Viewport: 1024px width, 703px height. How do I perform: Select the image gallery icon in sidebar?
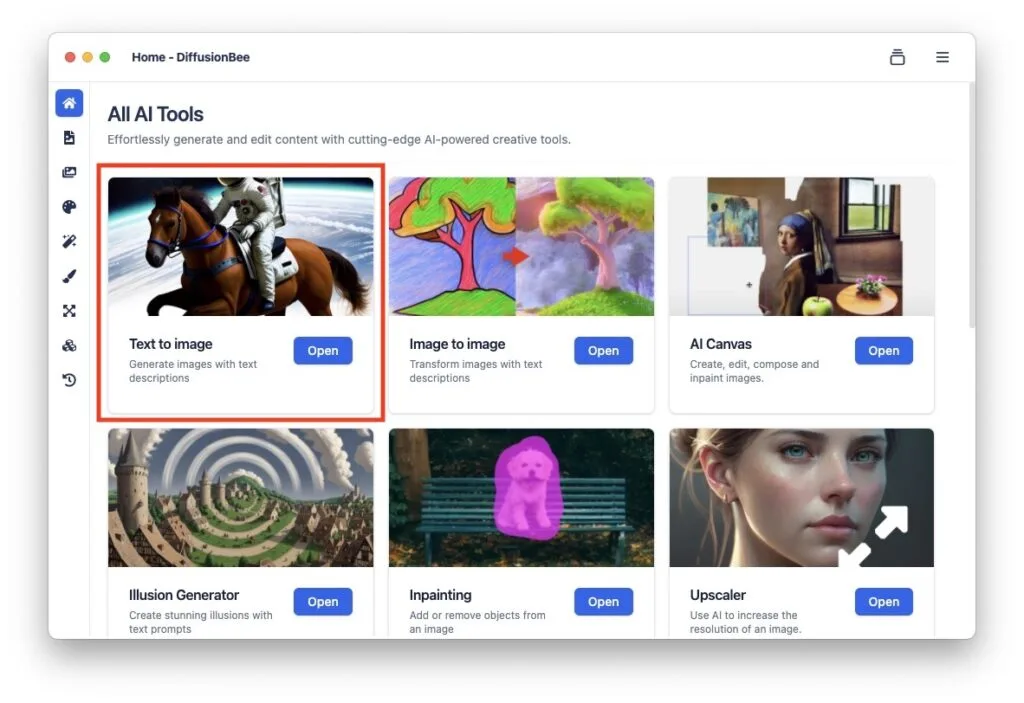point(69,172)
